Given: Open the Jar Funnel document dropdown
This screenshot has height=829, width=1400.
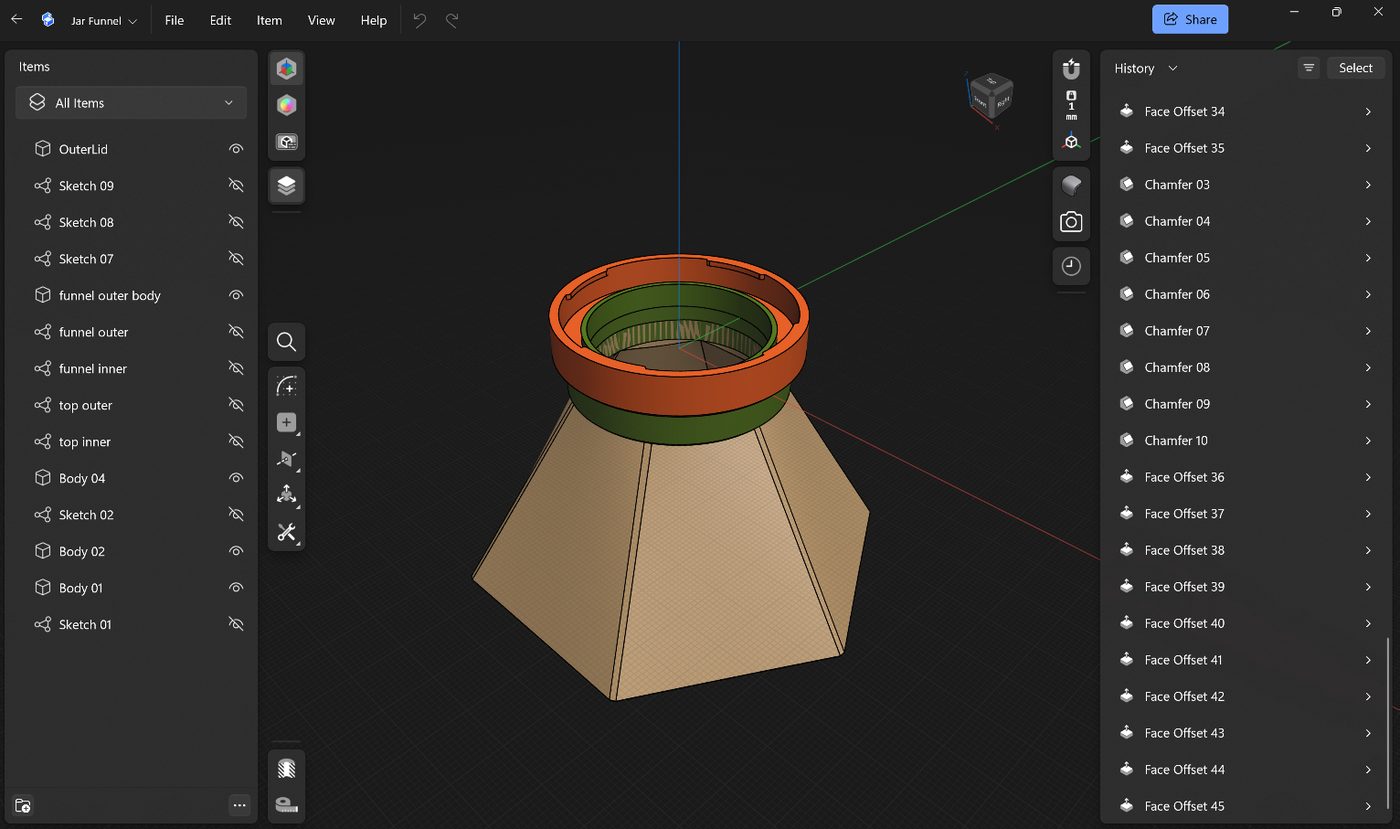Looking at the screenshot, I should pos(103,20).
